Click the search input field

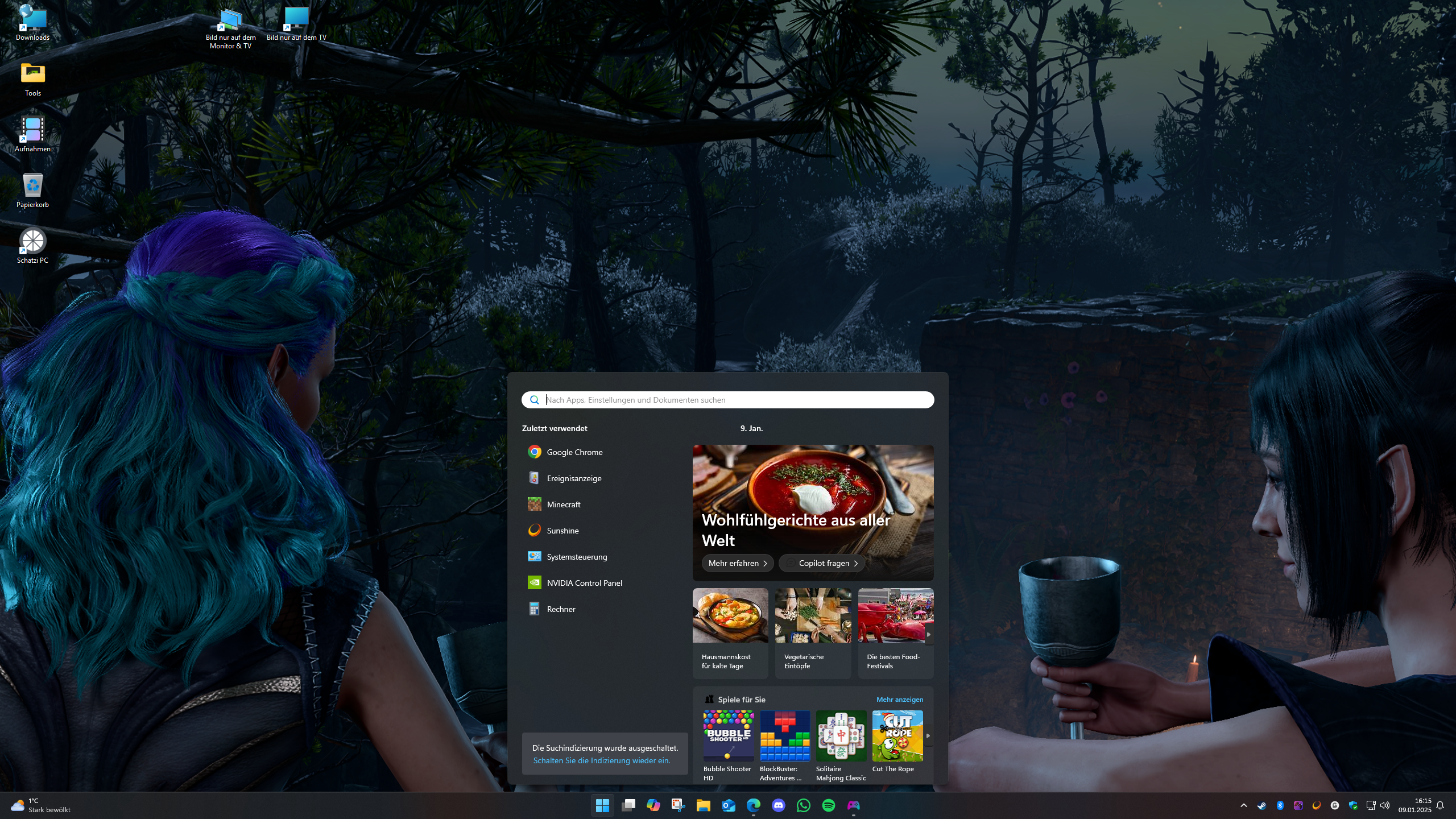click(734, 400)
